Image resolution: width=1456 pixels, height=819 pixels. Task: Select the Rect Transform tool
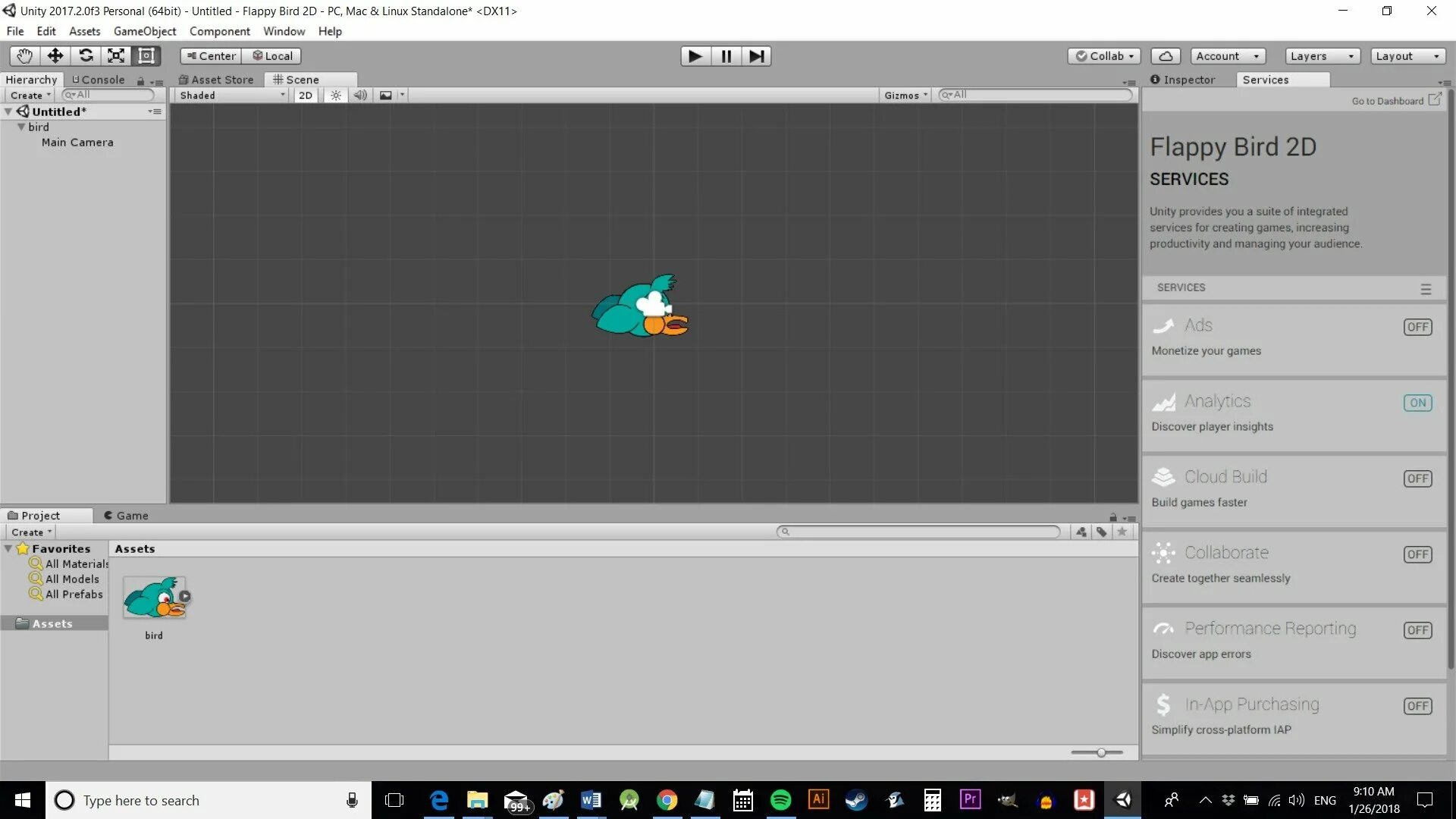pyautogui.click(x=146, y=56)
